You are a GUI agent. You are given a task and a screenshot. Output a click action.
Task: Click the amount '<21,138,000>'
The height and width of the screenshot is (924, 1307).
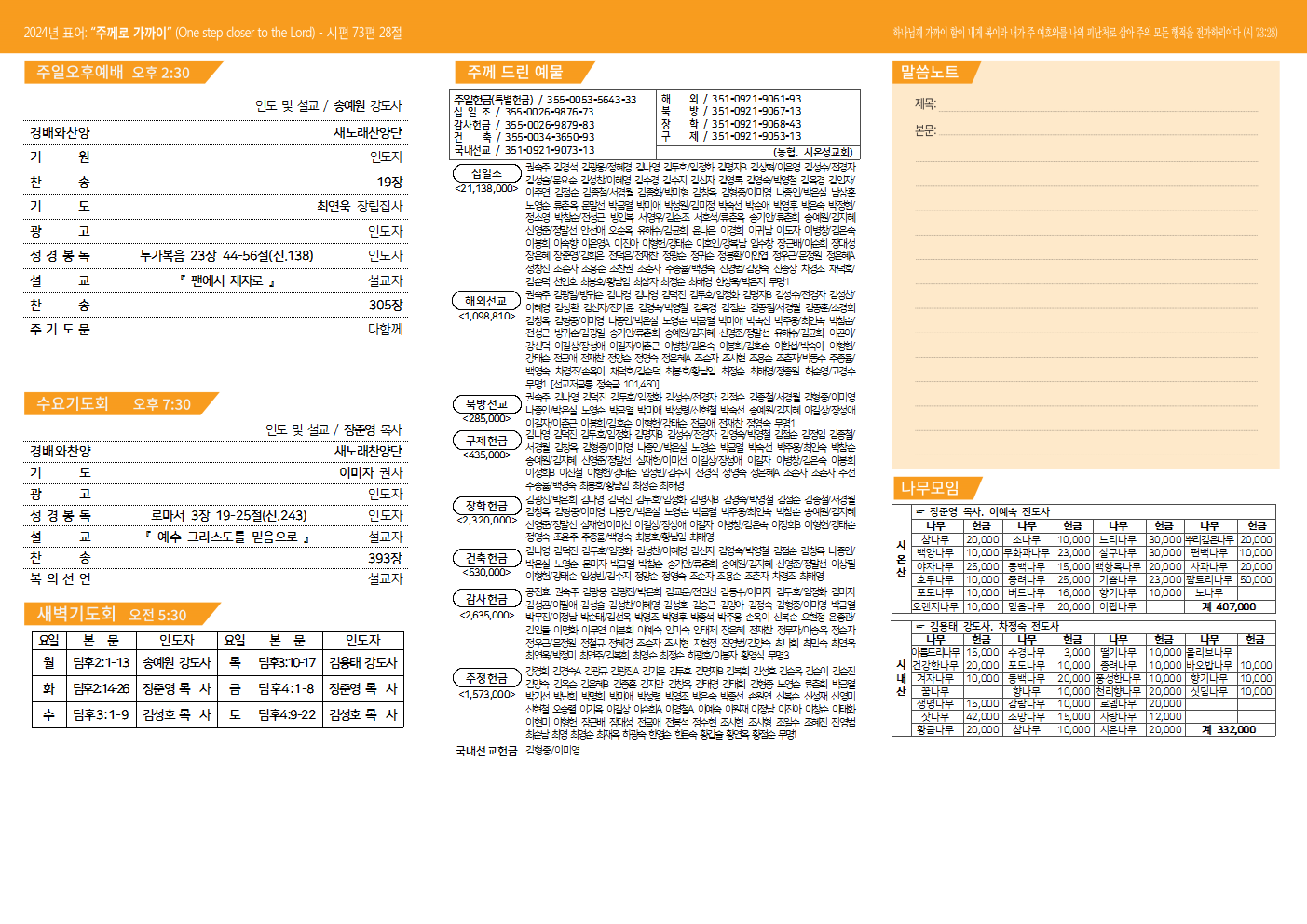tap(486, 188)
